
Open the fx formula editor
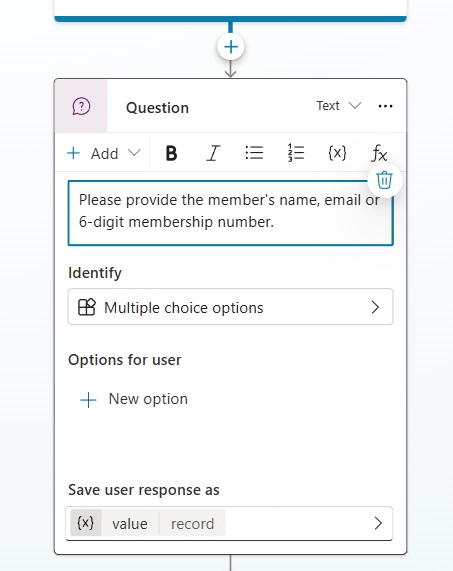[379, 153]
